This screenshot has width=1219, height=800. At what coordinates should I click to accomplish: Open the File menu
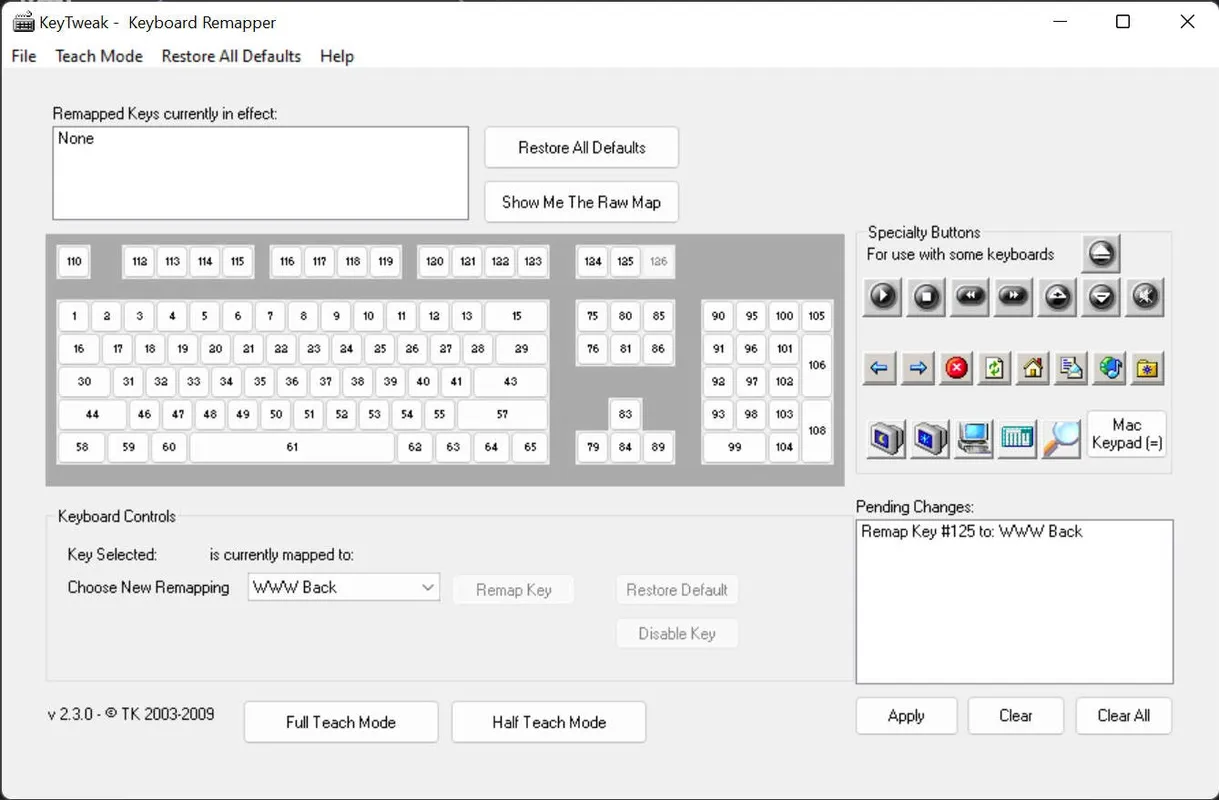(24, 56)
